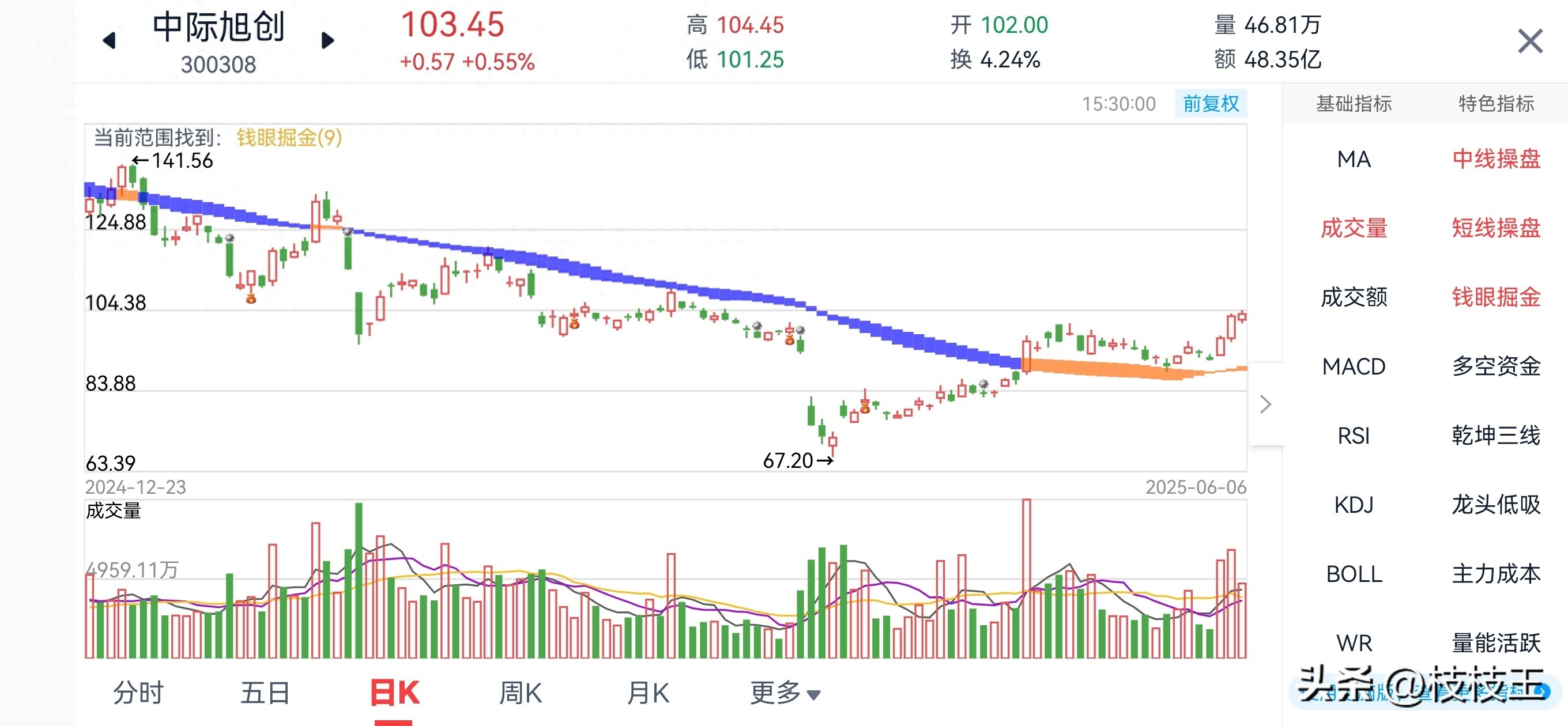
Task: Go to next stock with right arrow
Action: point(327,41)
